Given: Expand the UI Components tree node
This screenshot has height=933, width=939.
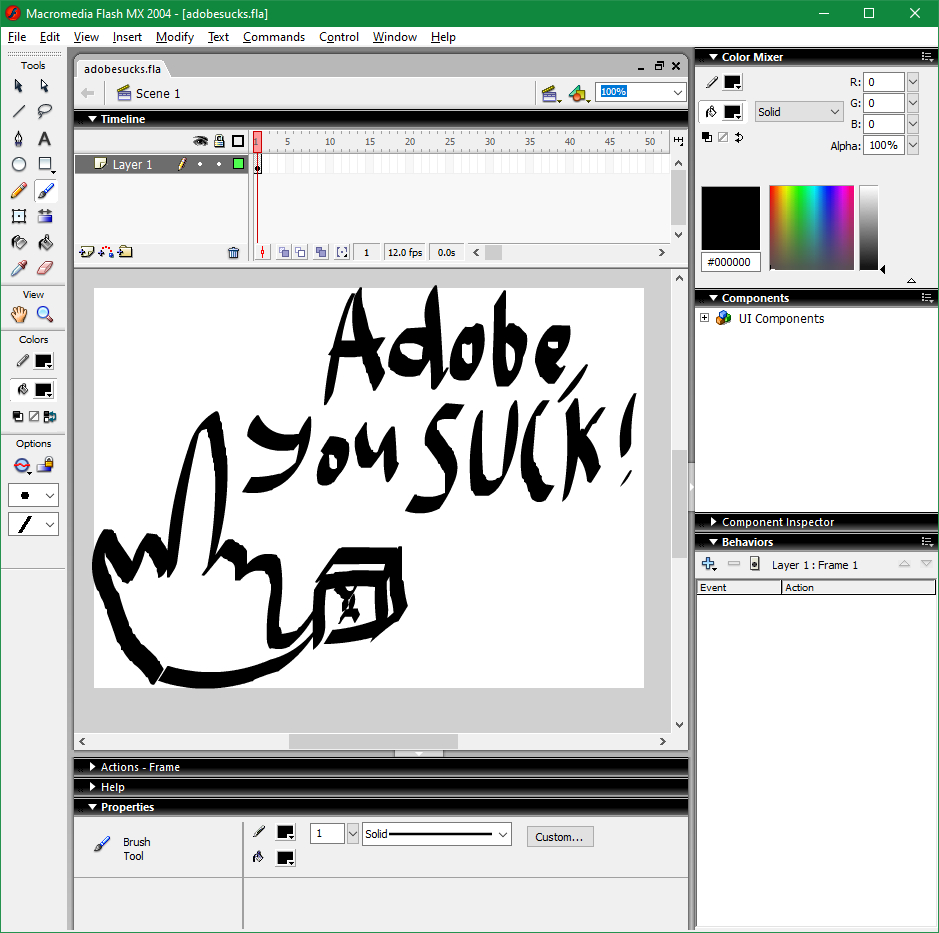Looking at the screenshot, I should (x=704, y=318).
